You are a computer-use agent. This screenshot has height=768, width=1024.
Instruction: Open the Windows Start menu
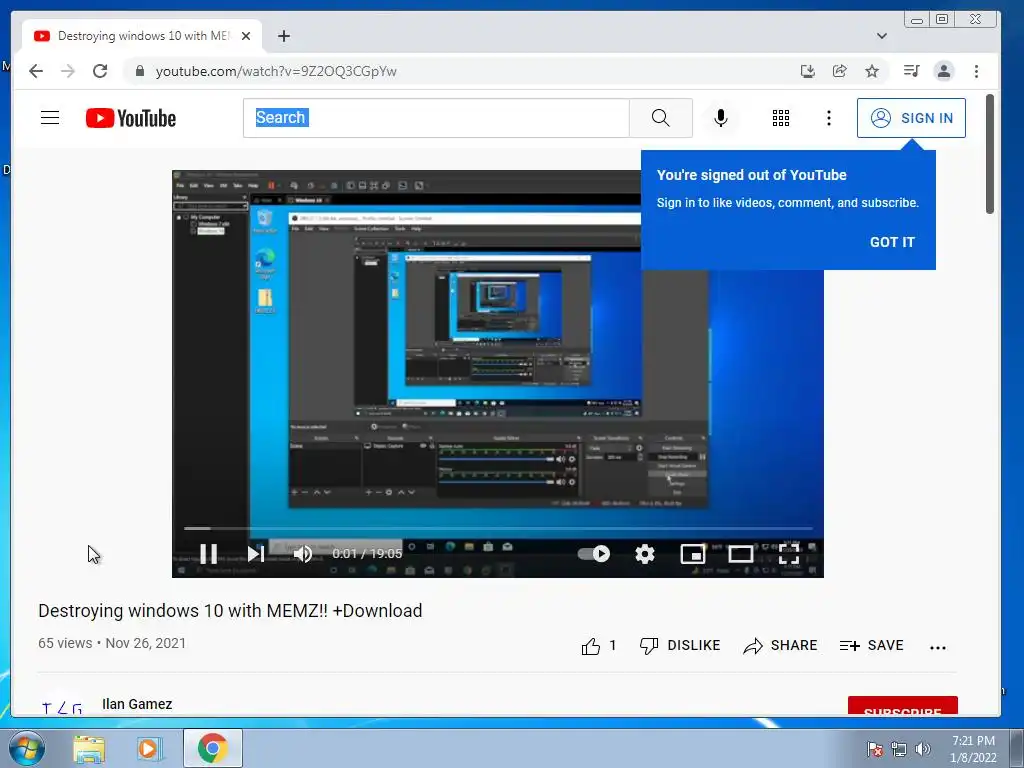(x=27, y=748)
